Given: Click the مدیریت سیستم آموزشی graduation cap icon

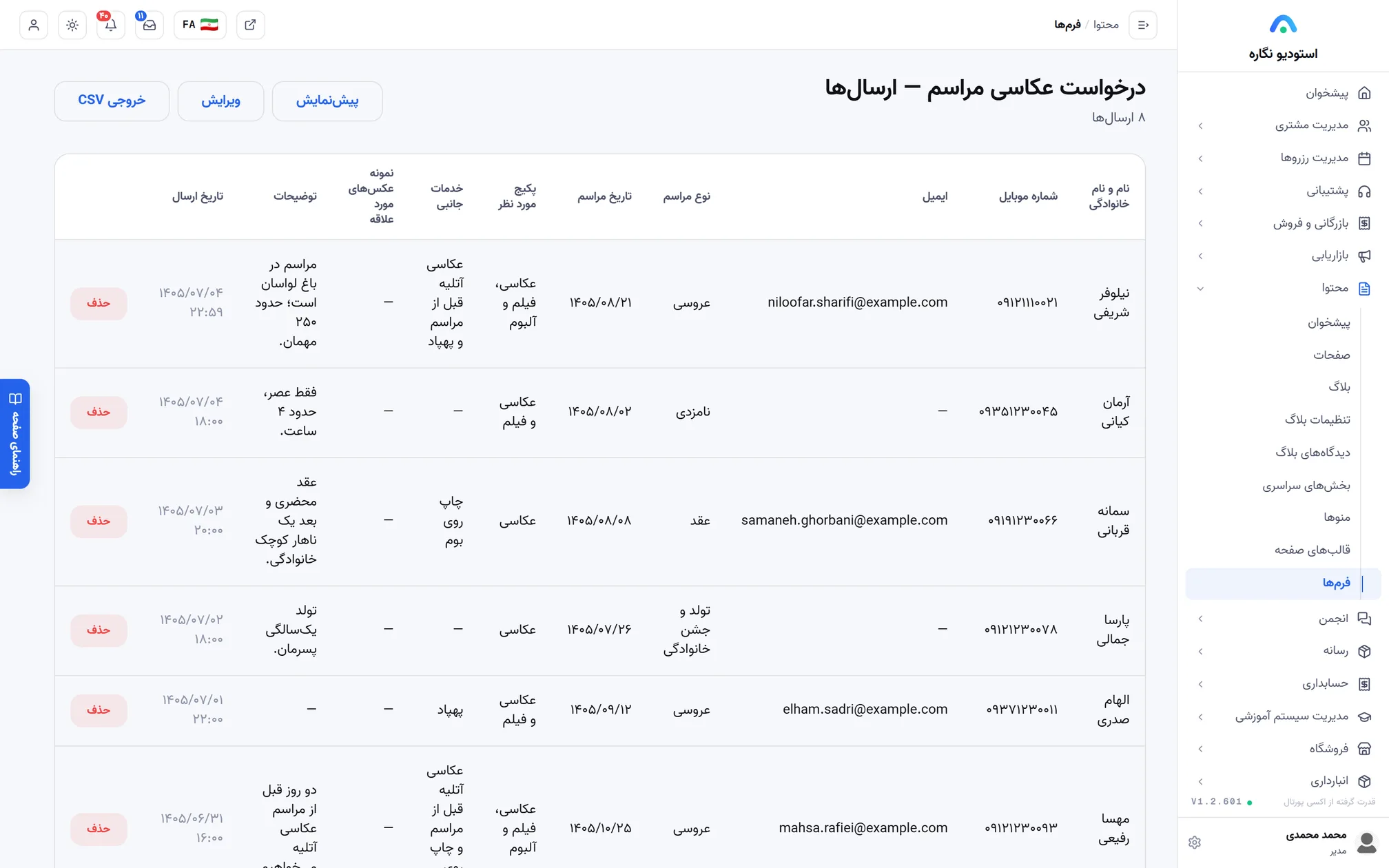Looking at the screenshot, I should coord(1364,716).
